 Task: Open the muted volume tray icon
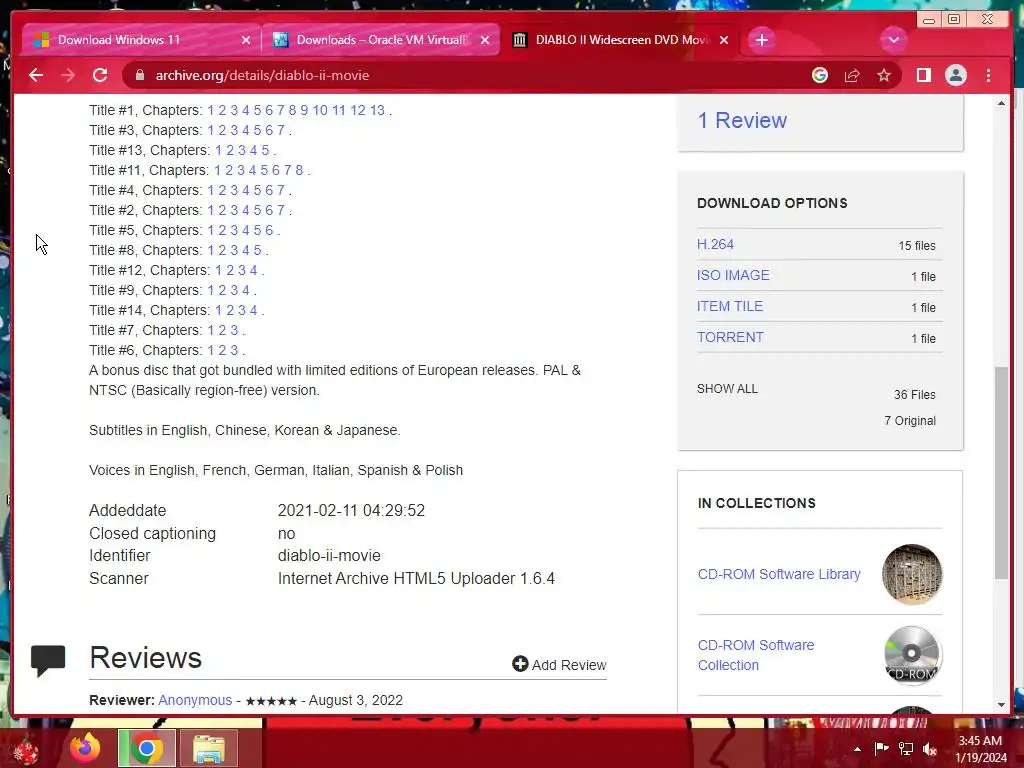[x=930, y=749]
